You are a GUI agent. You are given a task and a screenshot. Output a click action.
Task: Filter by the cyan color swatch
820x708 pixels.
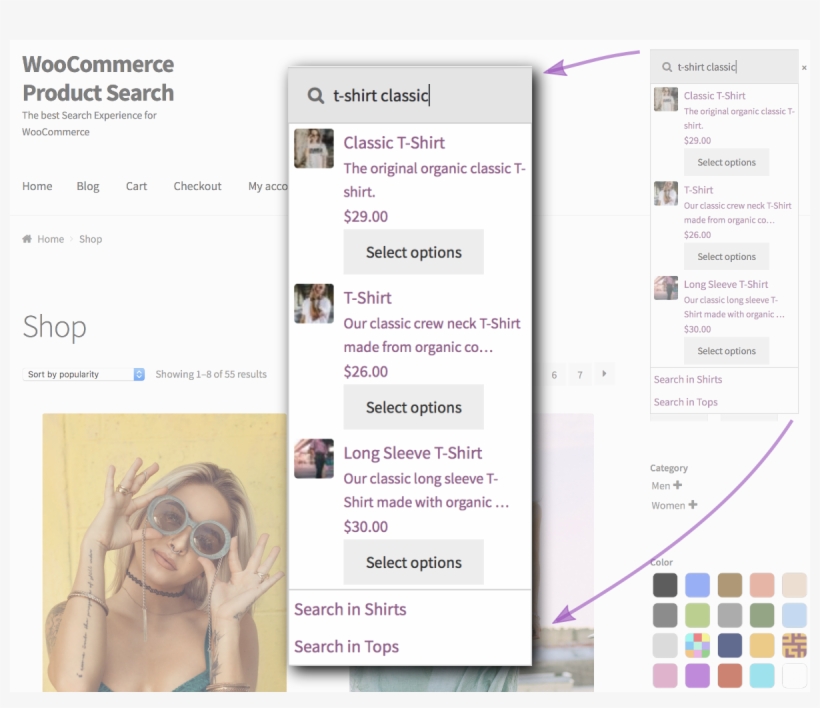tap(762, 676)
